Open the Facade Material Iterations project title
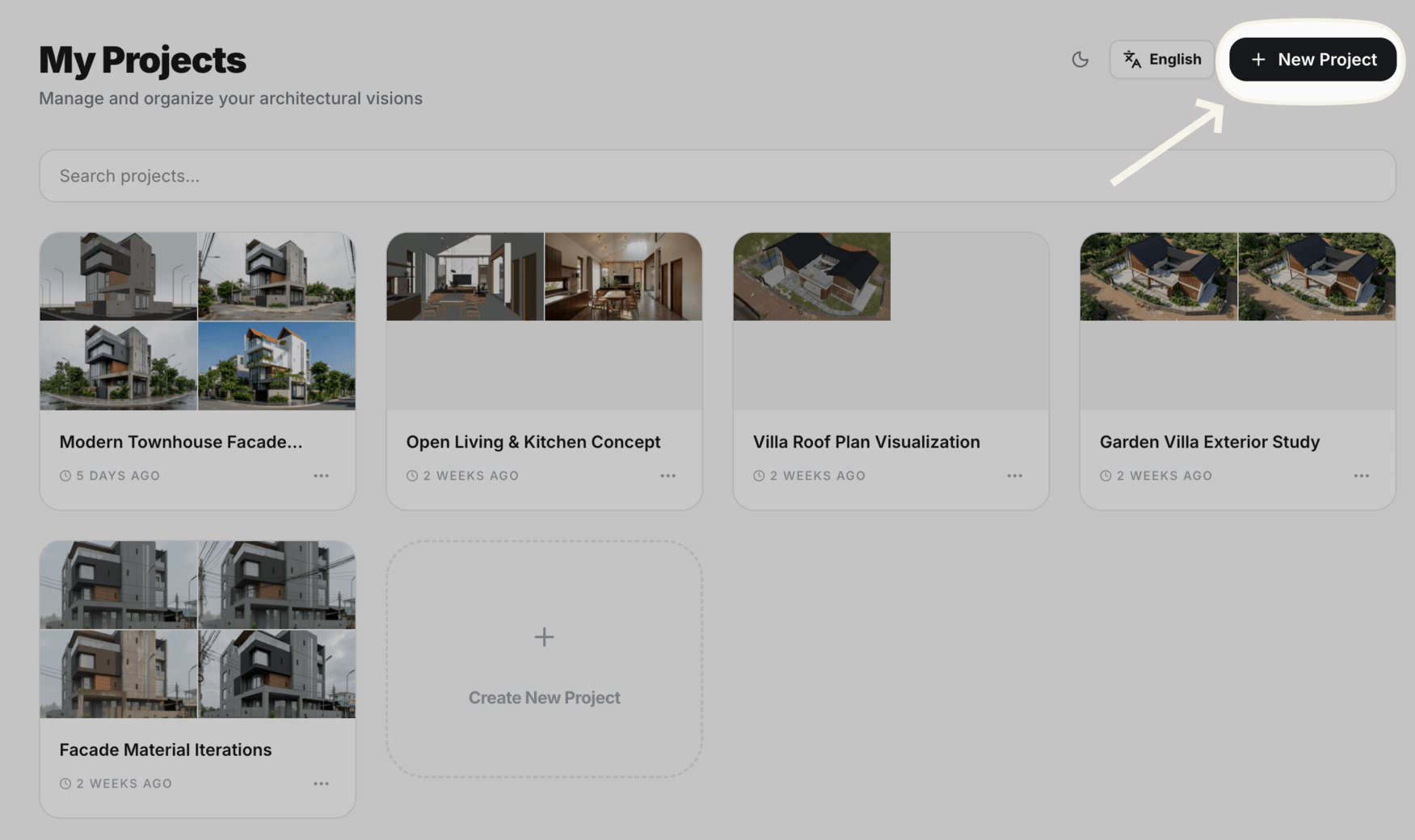The image size is (1415, 840). 165,750
